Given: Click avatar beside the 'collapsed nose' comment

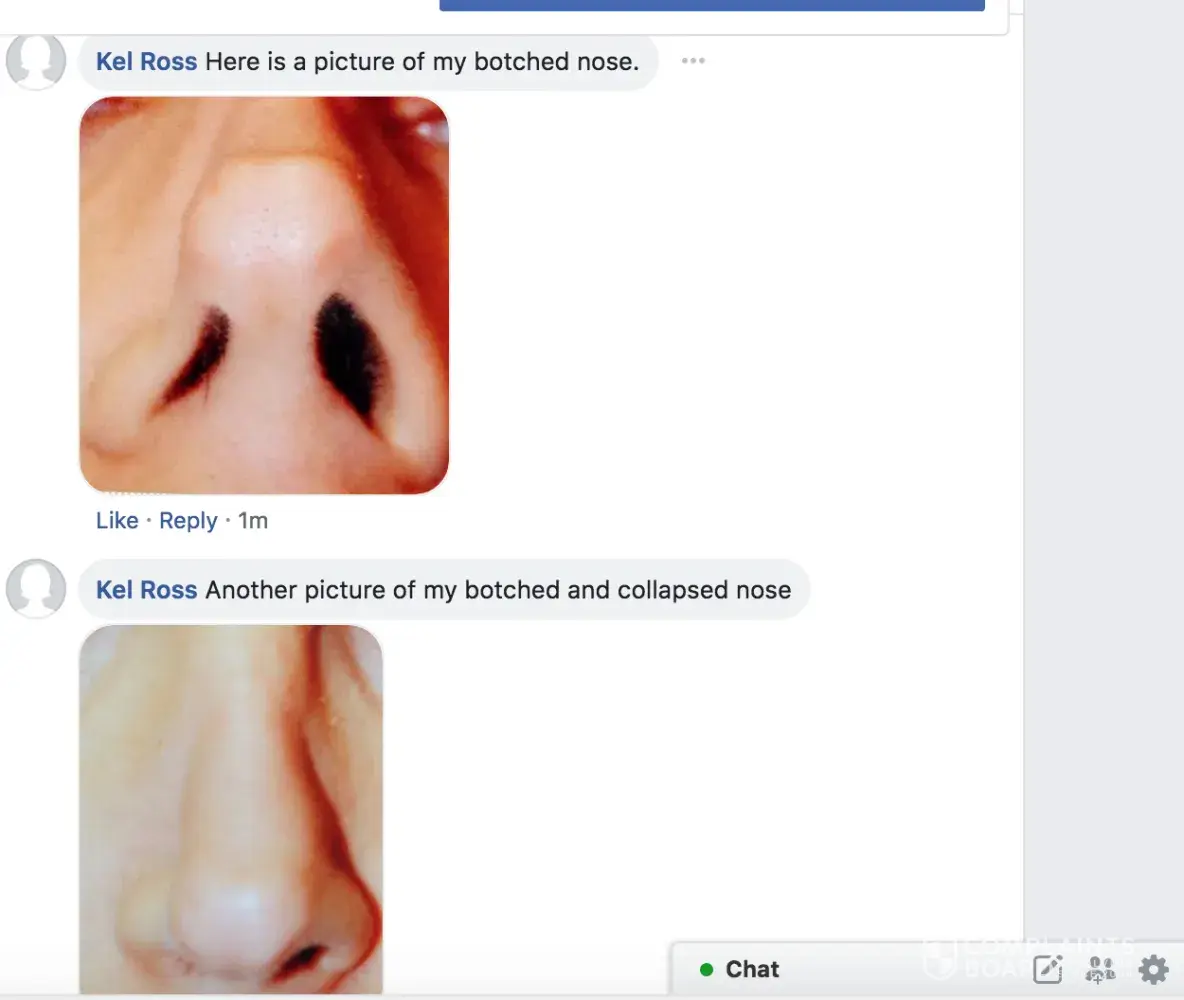Looking at the screenshot, I should 36,588.
